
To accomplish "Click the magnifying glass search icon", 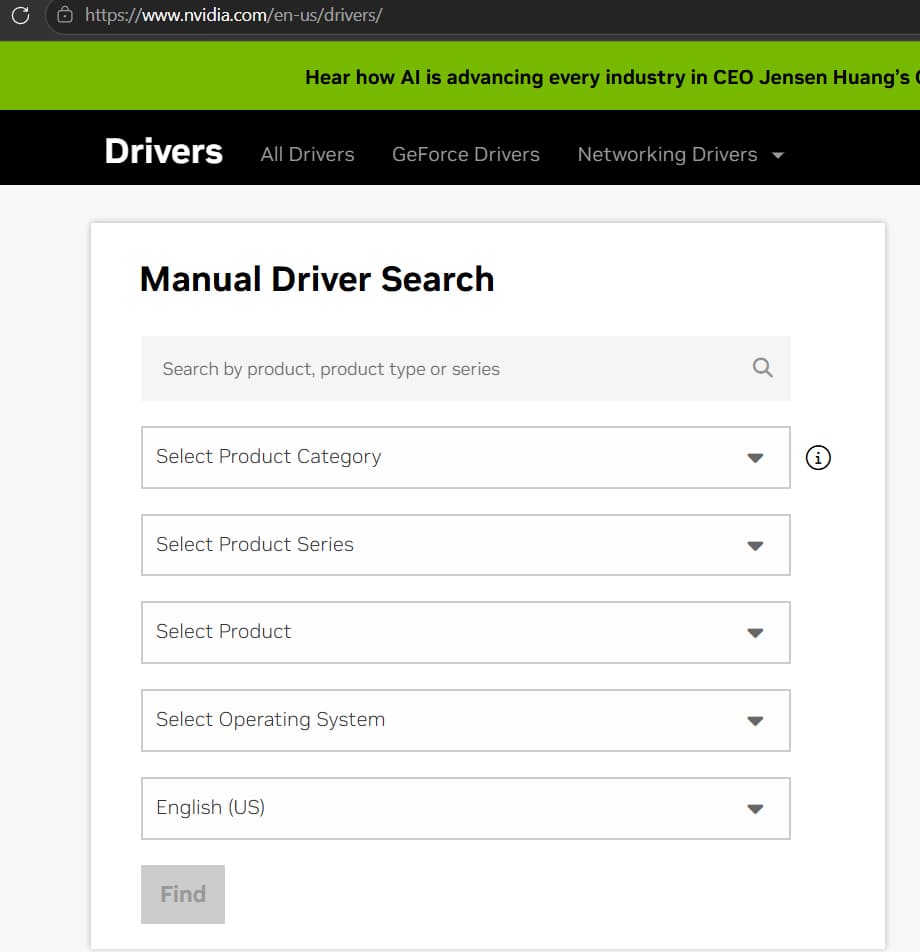I will point(762,367).
